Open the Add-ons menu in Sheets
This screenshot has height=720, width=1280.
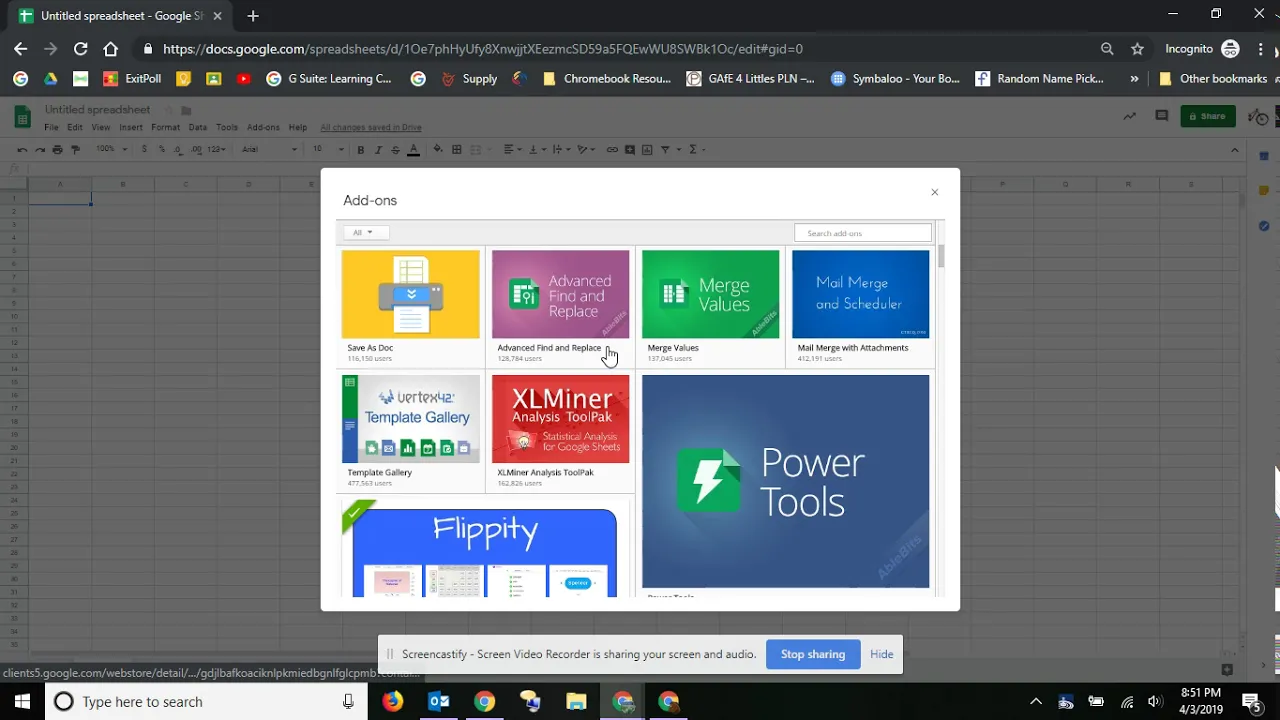tap(263, 127)
